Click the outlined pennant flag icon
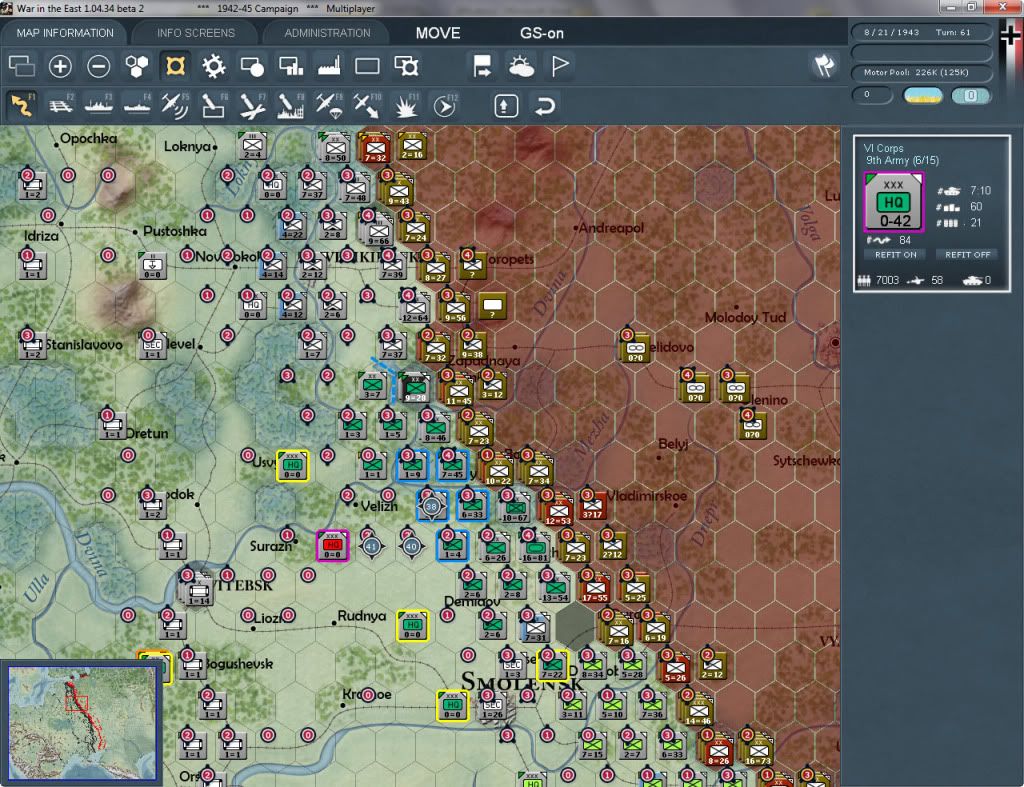This screenshot has height=787, width=1024. (560, 66)
